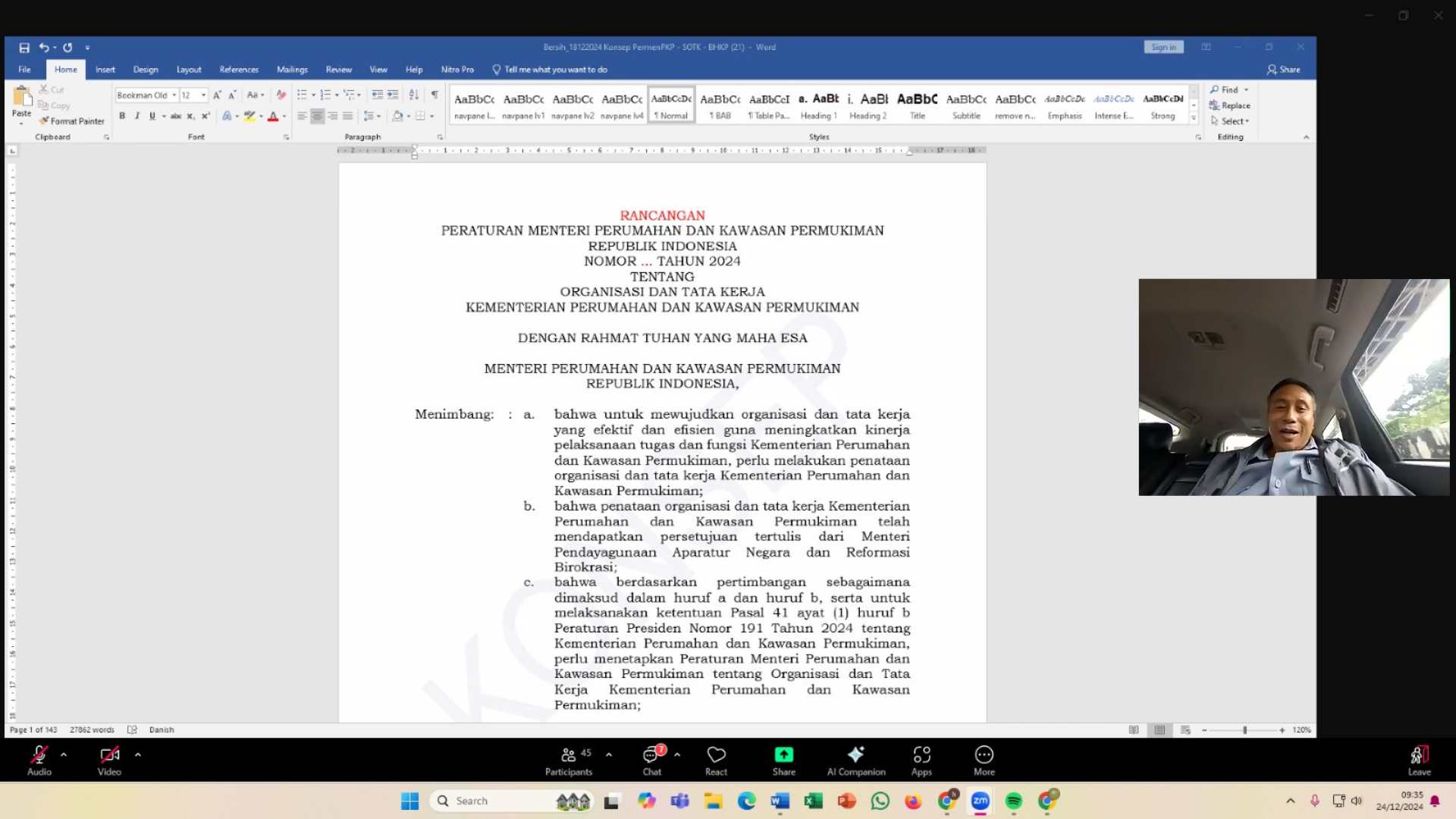
Task: Toggle Underline formatting
Action: [152, 116]
